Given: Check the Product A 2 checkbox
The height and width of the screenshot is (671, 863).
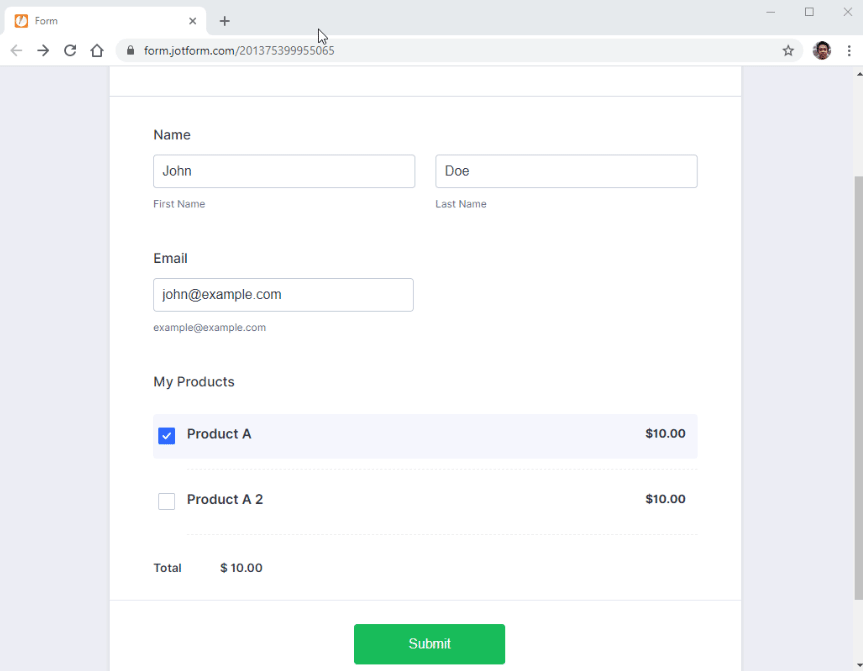Looking at the screenshot, I should coord(166,501).
